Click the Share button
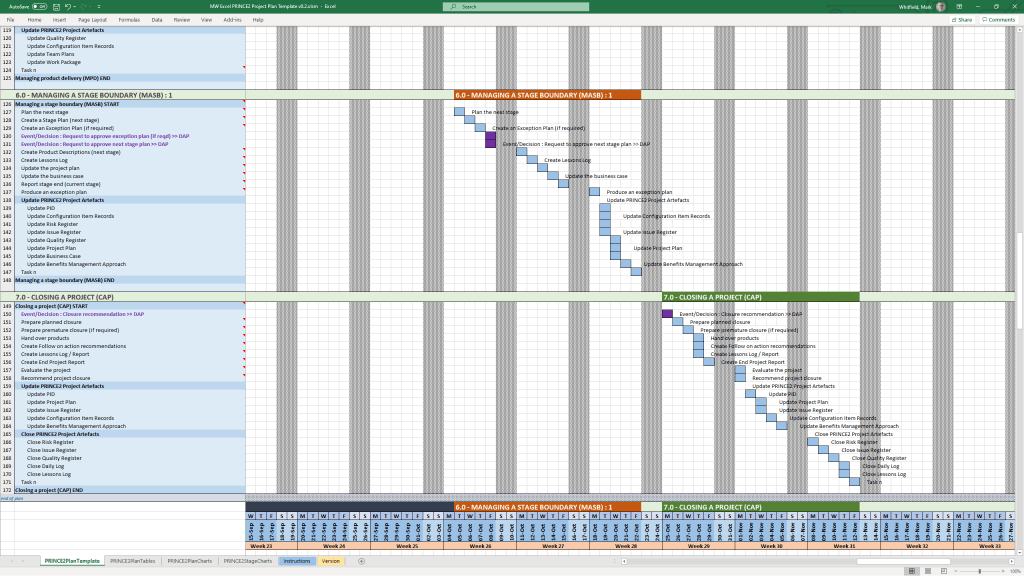1024x576 pixels. point(962,19)
